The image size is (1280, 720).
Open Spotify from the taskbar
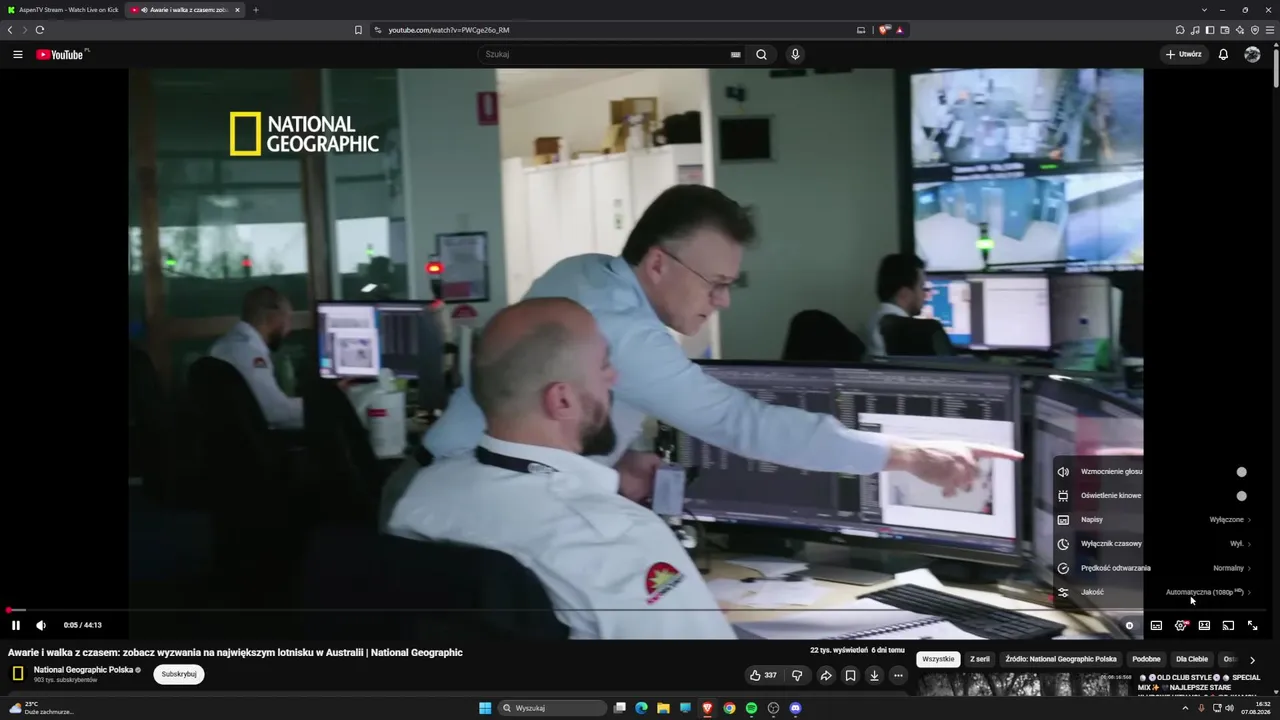751,708
